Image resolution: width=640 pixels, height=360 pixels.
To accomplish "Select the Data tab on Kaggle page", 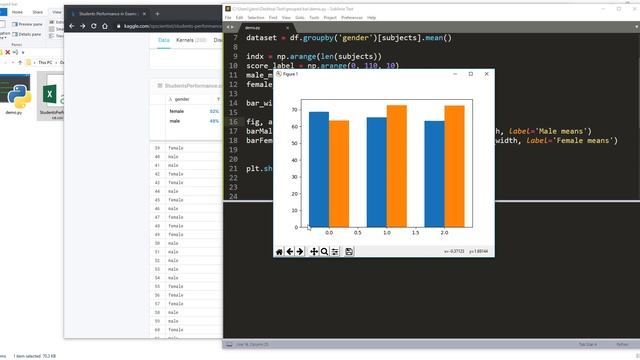I will coord(164,40).
